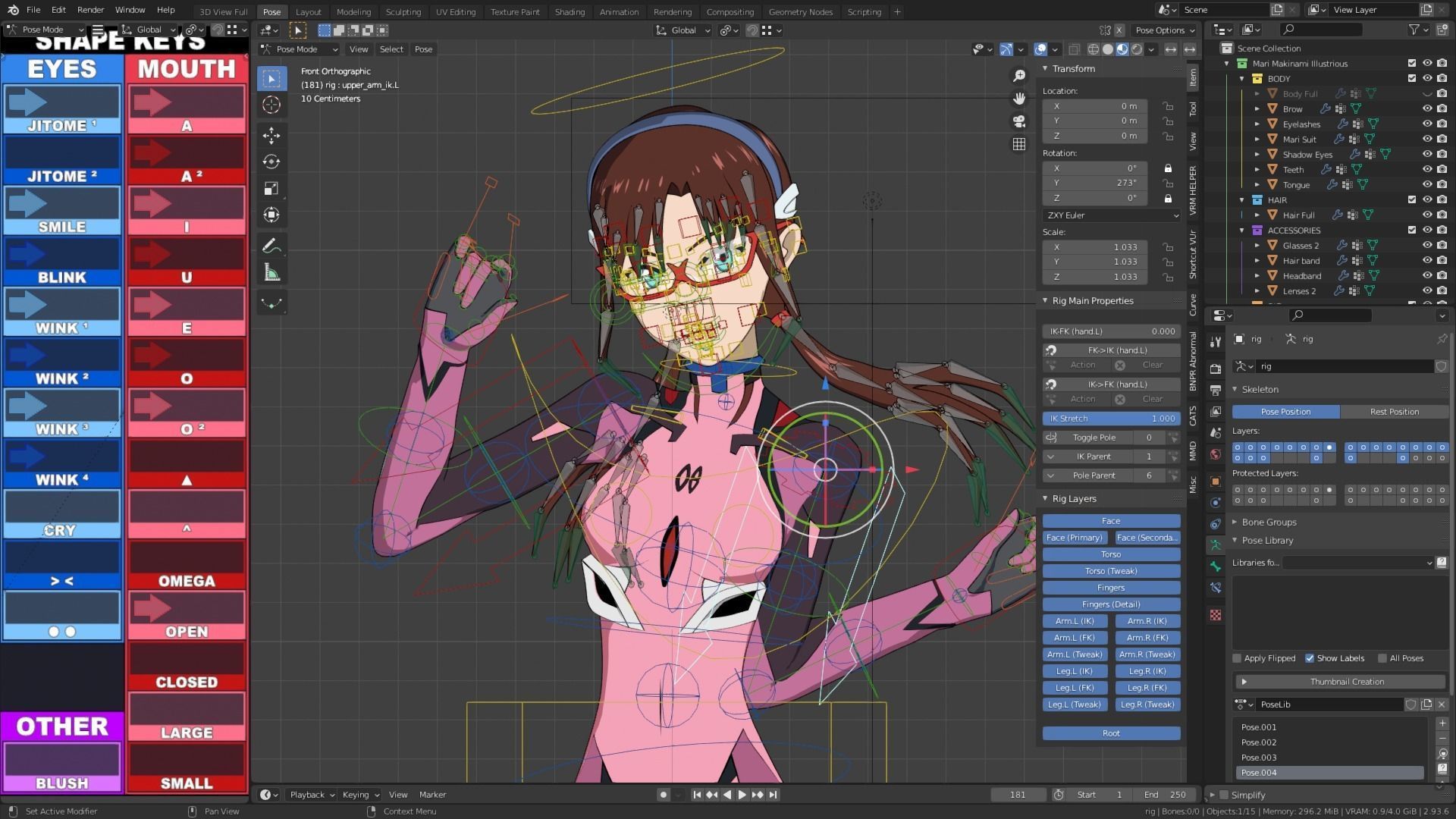1456x819 pixels.
Task: Open Playback dropdown menu
Action: (x=312, y=795)
